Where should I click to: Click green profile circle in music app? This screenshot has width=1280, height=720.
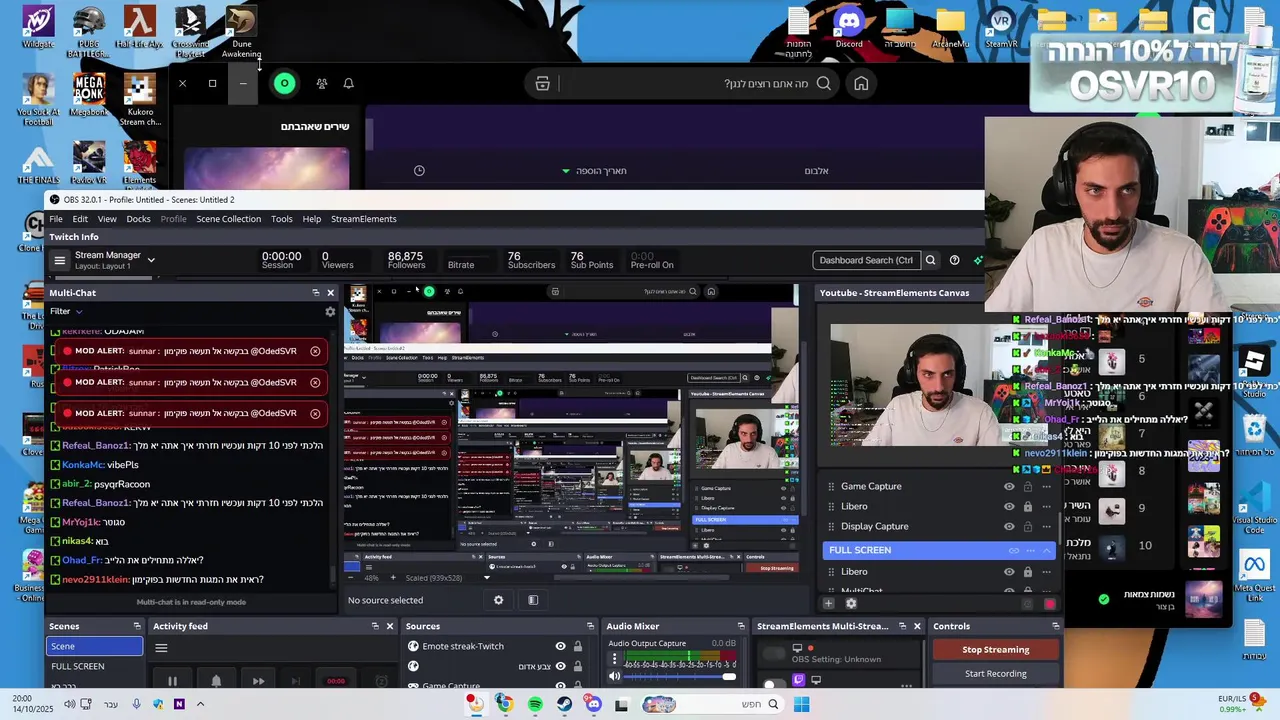click(285, 84)
